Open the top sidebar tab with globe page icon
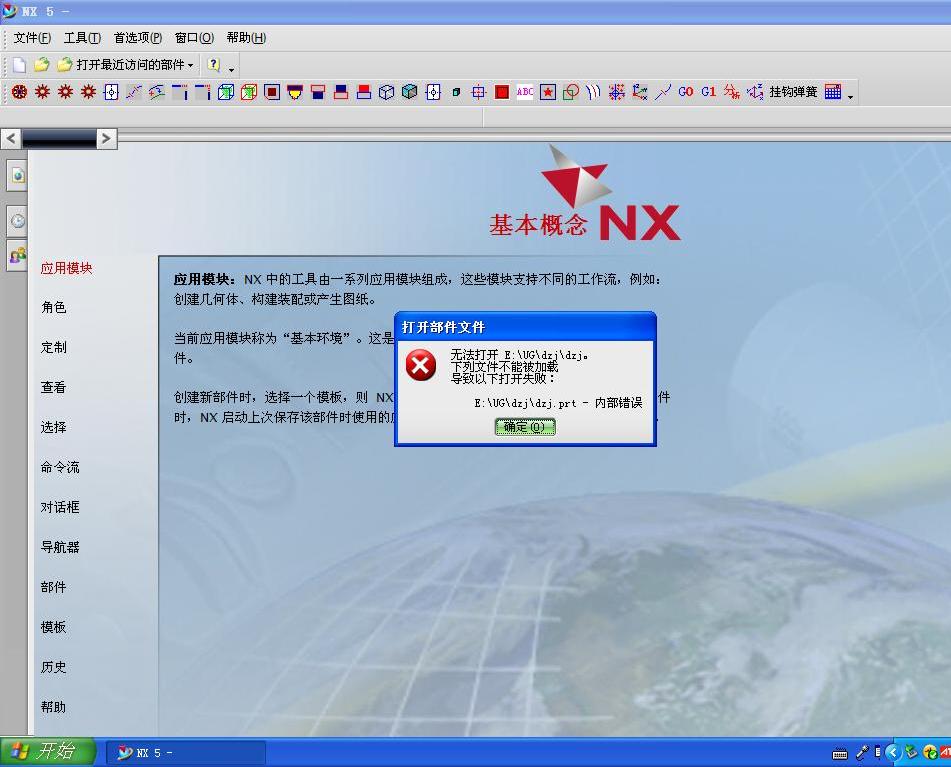 (x=18, y=176)
